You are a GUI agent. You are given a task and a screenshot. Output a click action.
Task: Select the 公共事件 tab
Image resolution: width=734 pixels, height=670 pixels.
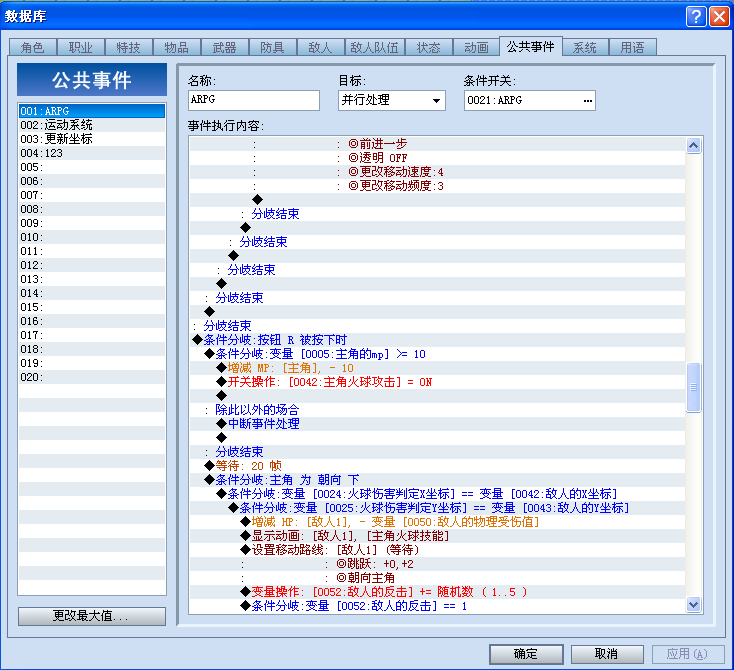click(x=530, y=46)
